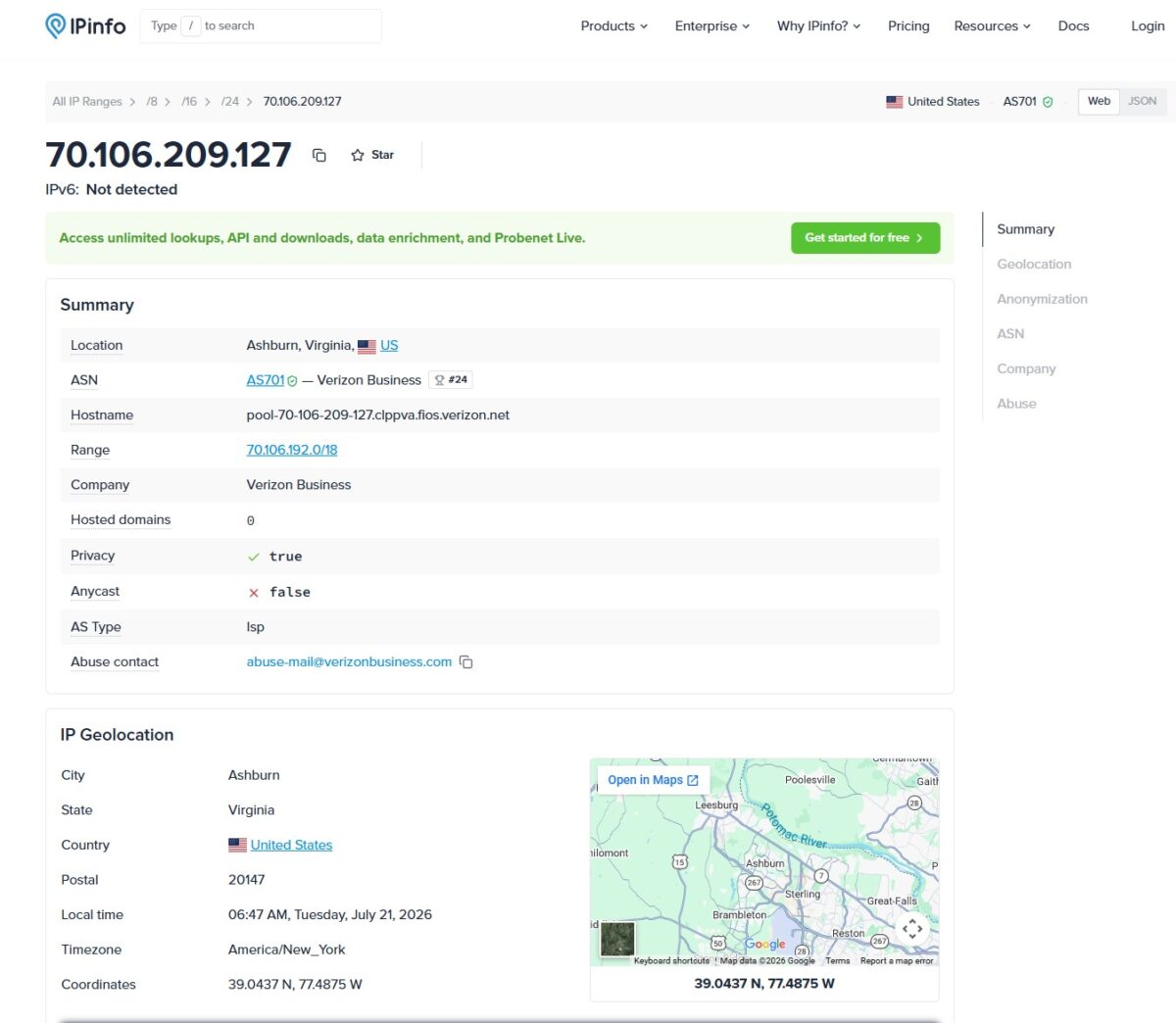This screenshot has width=1176, height=1023.
Task: Click Get started for free button
Action: tap(865, 238)
